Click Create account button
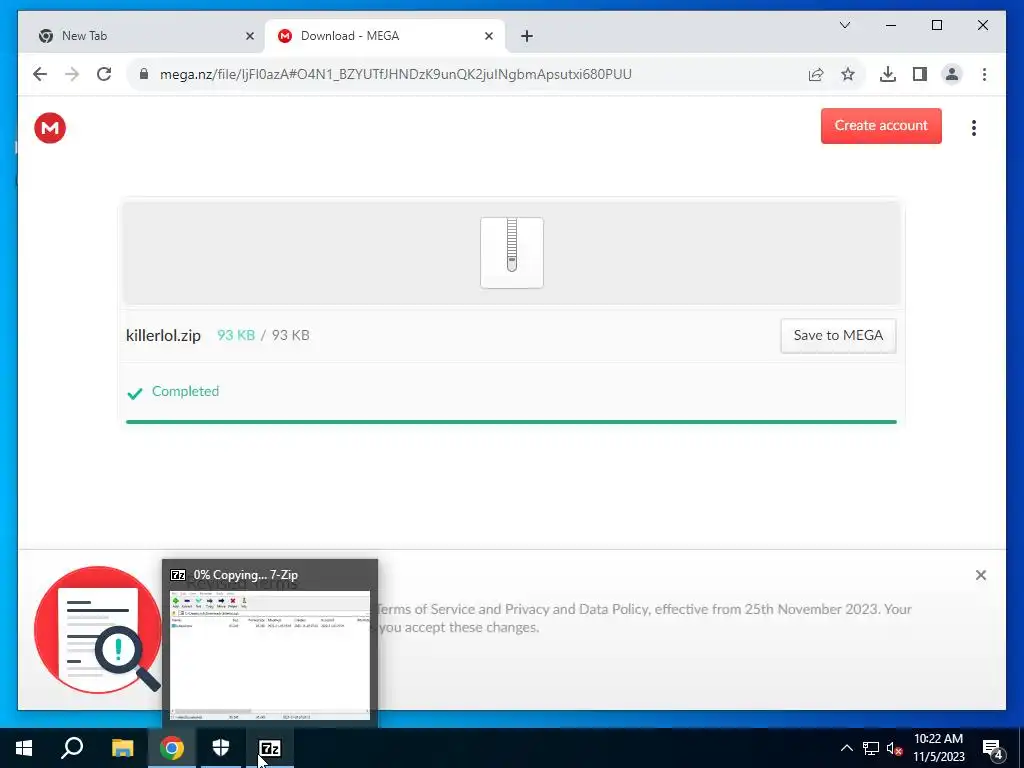This screenshot has width=1024, height=768. (x=881, y=125)
